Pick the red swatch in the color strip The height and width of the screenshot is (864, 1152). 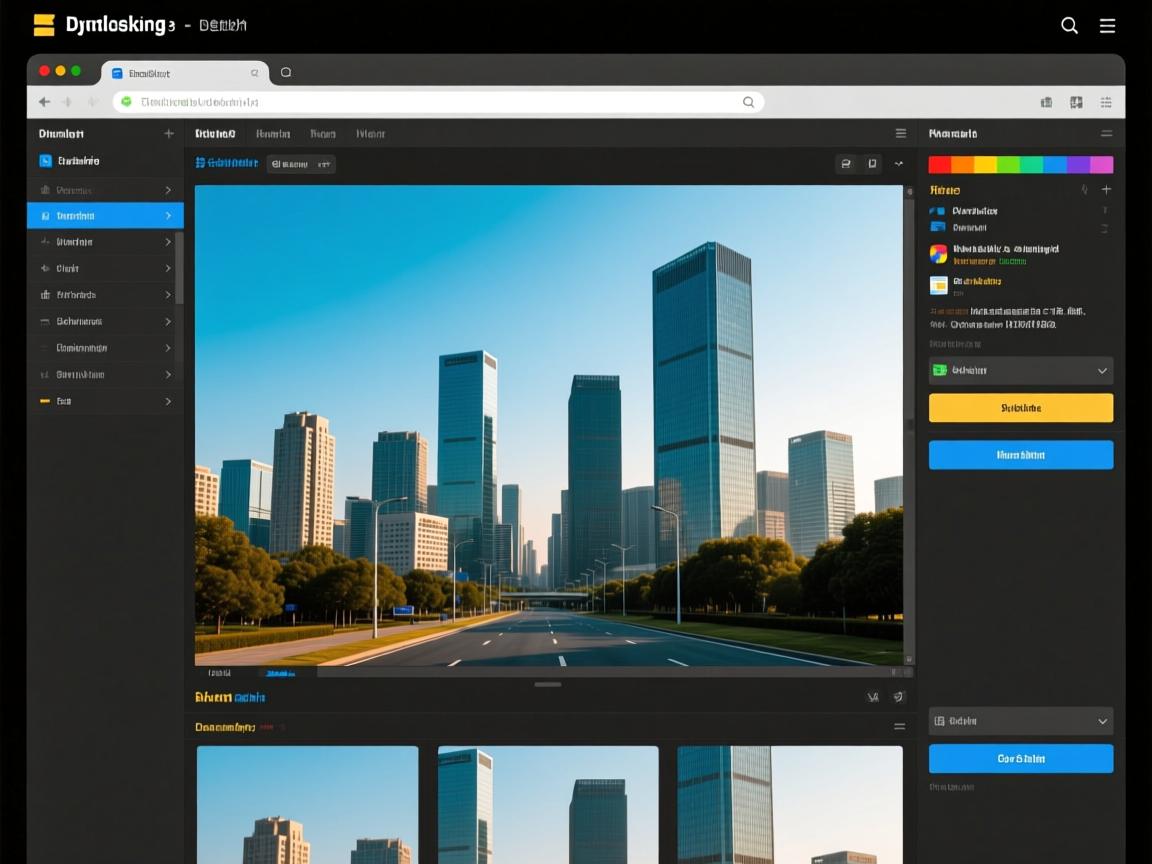pyautogui.click(x=939, y=165)
